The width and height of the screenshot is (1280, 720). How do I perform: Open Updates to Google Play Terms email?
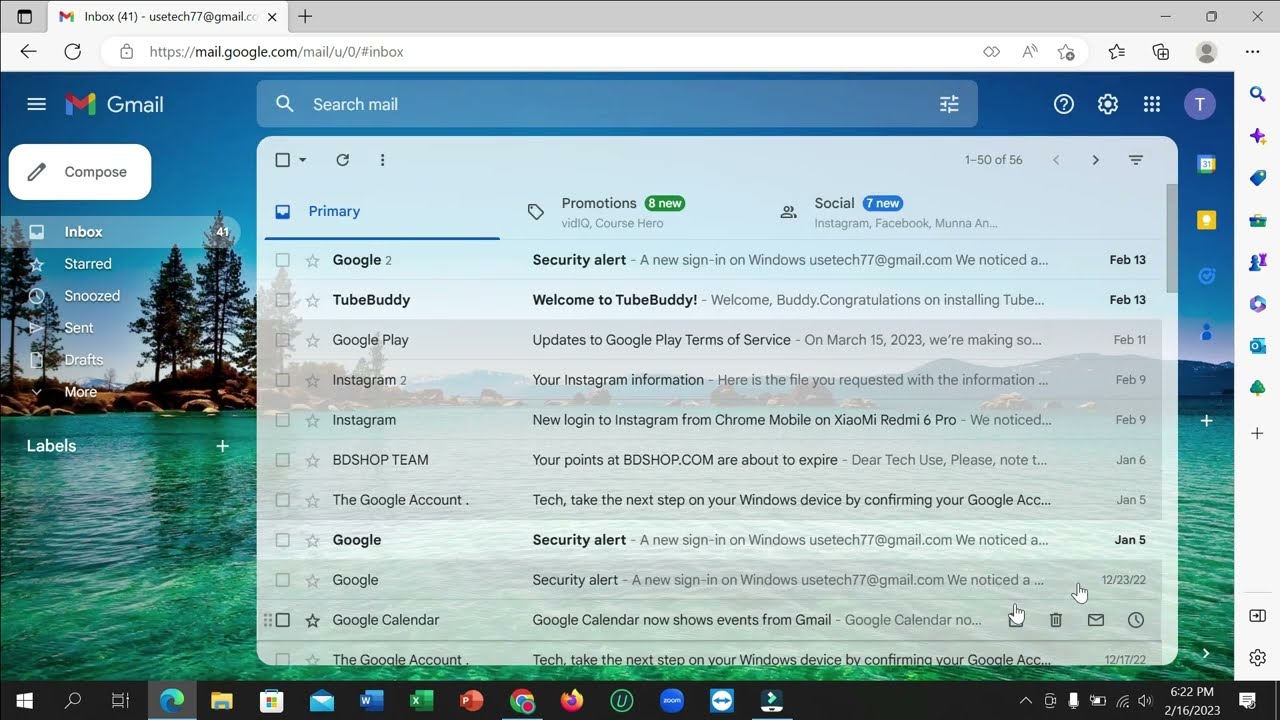710,340
